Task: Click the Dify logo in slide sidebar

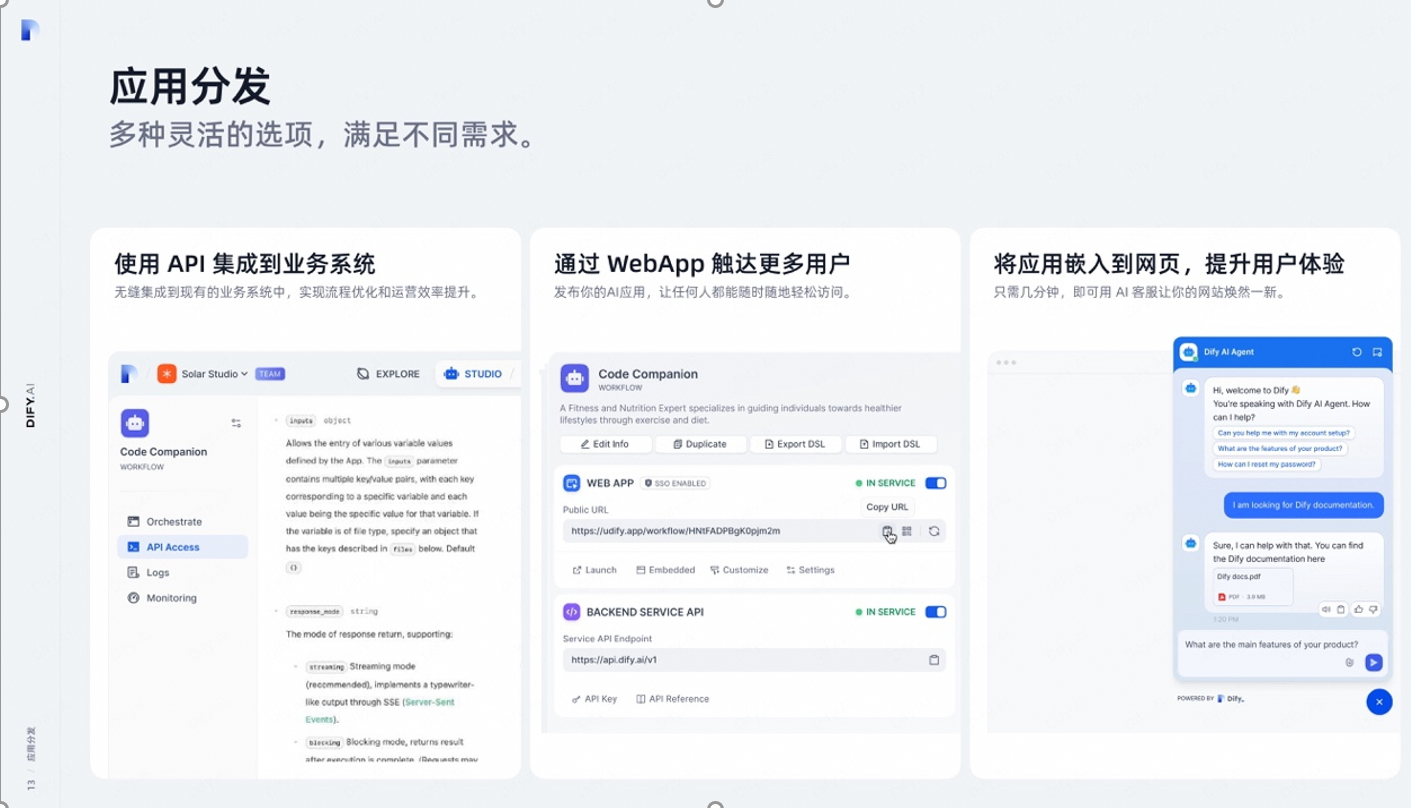Action: pos(30,30)
